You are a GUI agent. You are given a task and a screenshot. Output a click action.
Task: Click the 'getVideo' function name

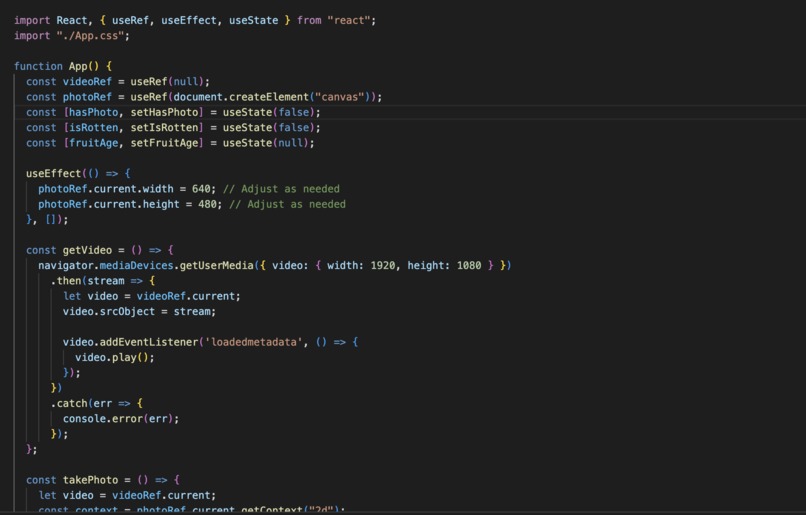[x=87, y=250]
